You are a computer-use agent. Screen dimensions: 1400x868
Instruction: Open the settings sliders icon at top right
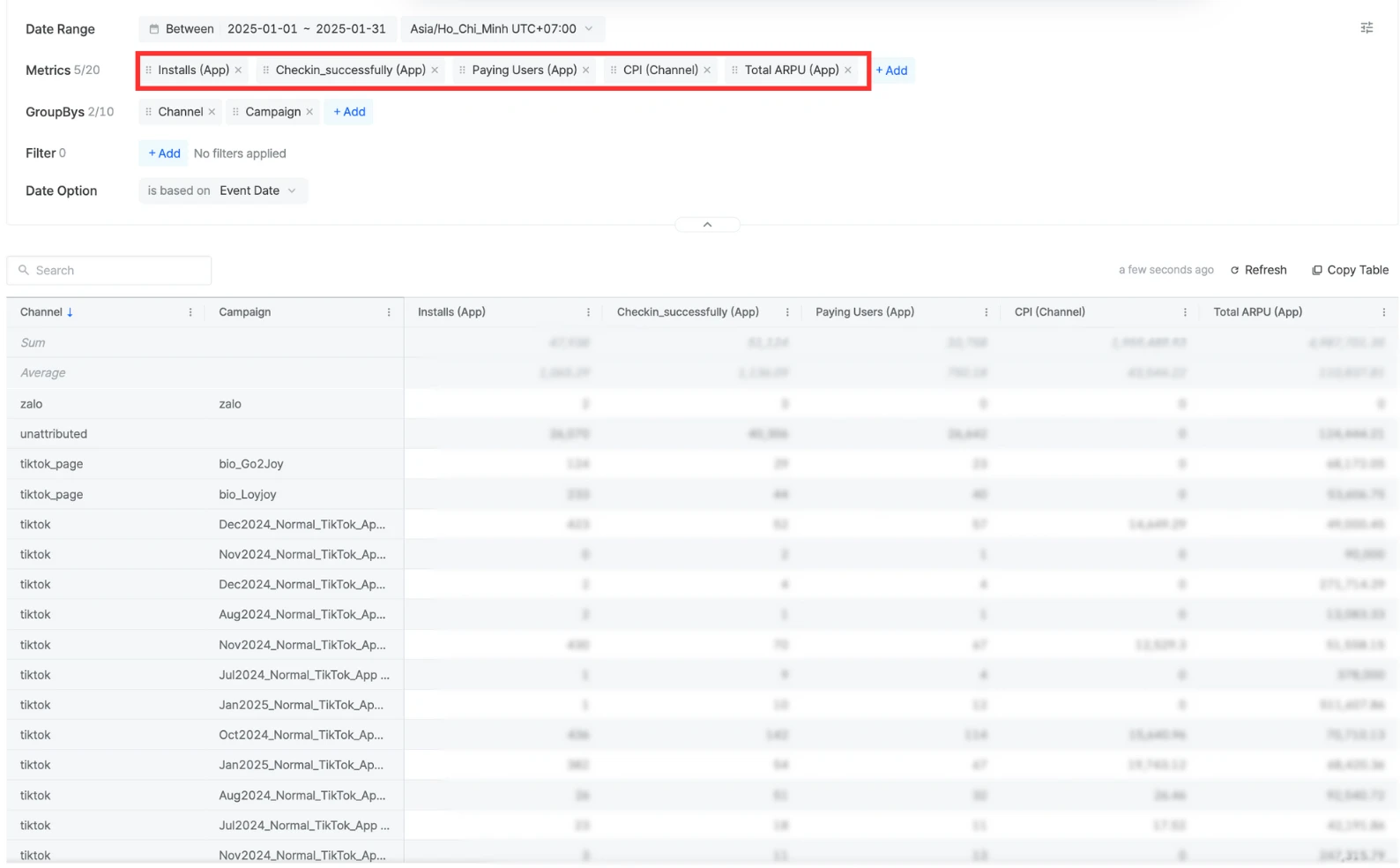coord(1366,28)
